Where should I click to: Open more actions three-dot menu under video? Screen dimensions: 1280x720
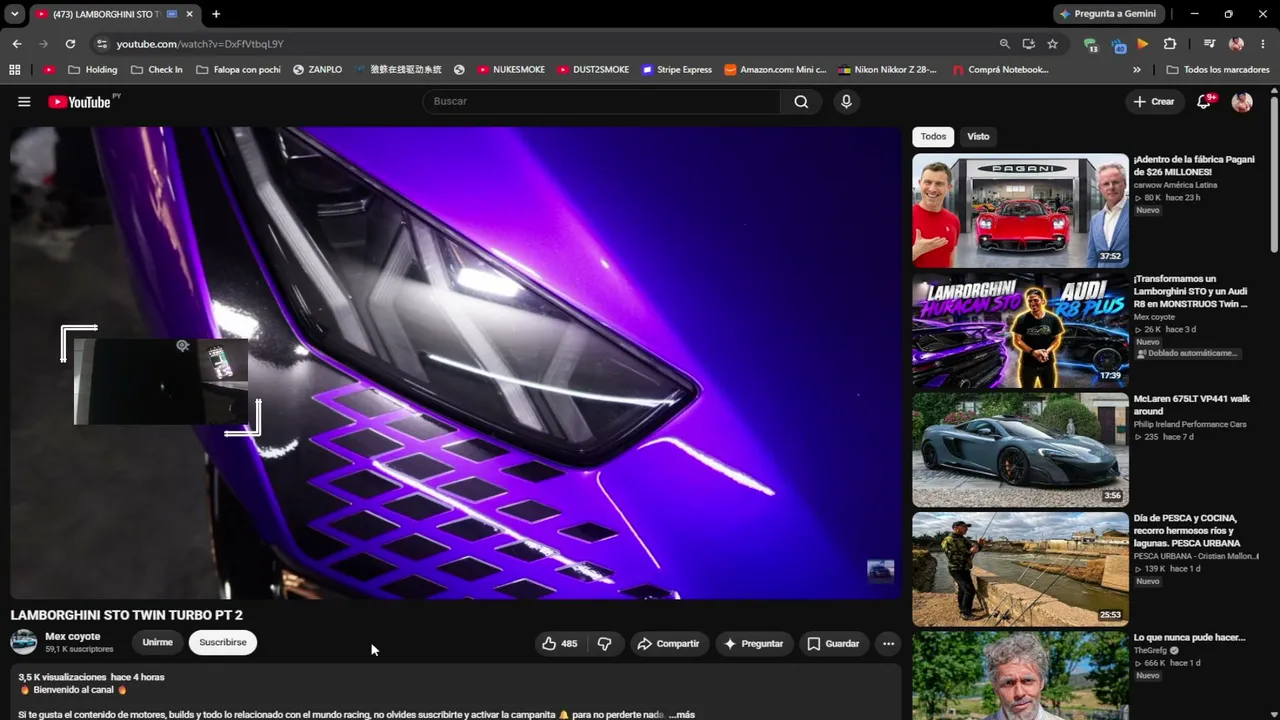pyautogui.click(x=887, y=644)
